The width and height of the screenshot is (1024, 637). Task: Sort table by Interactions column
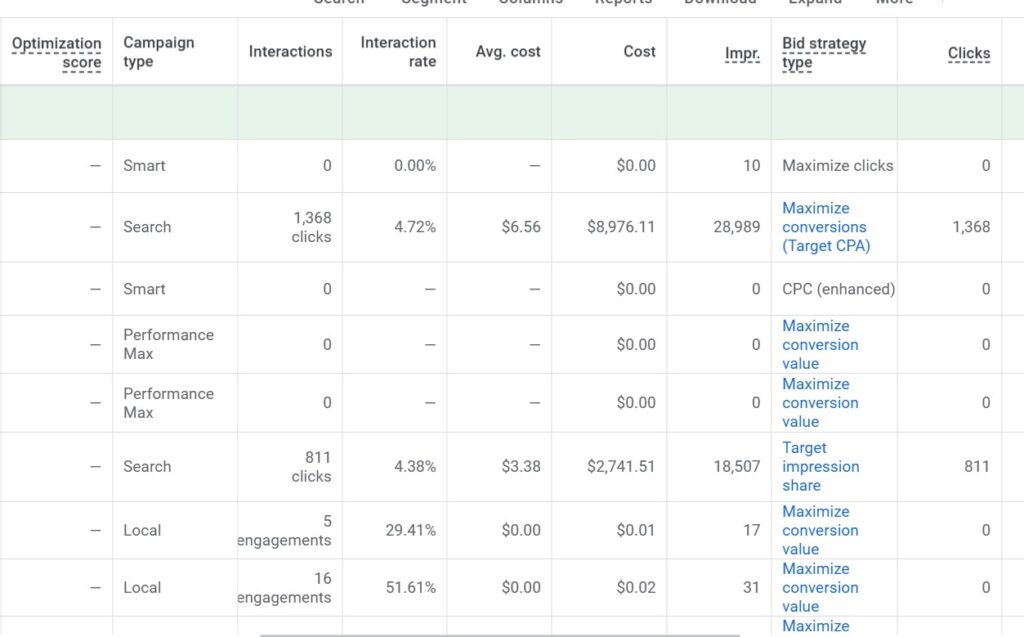click(290, 52)
